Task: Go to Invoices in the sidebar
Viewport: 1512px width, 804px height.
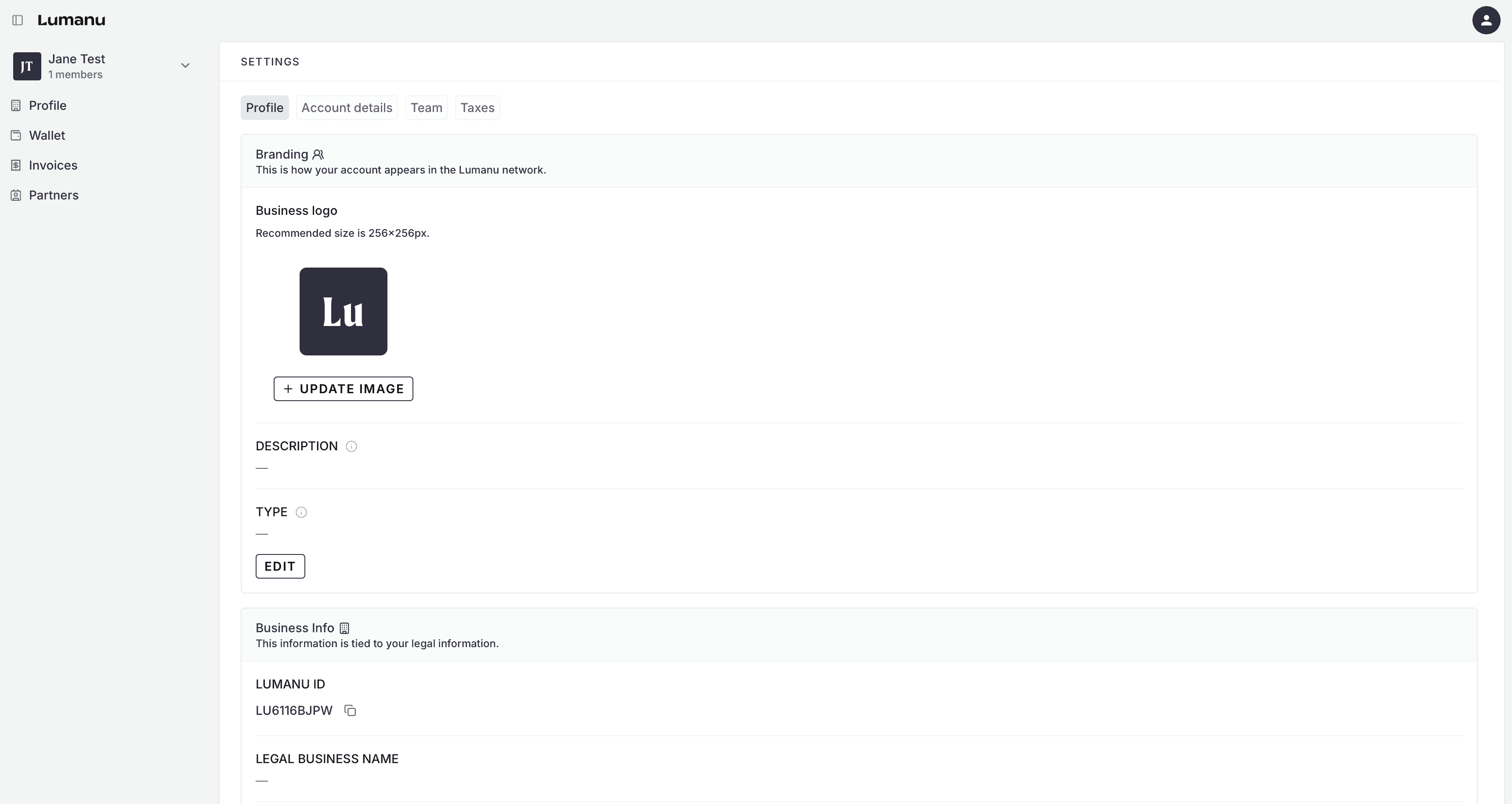Action: 53,166
